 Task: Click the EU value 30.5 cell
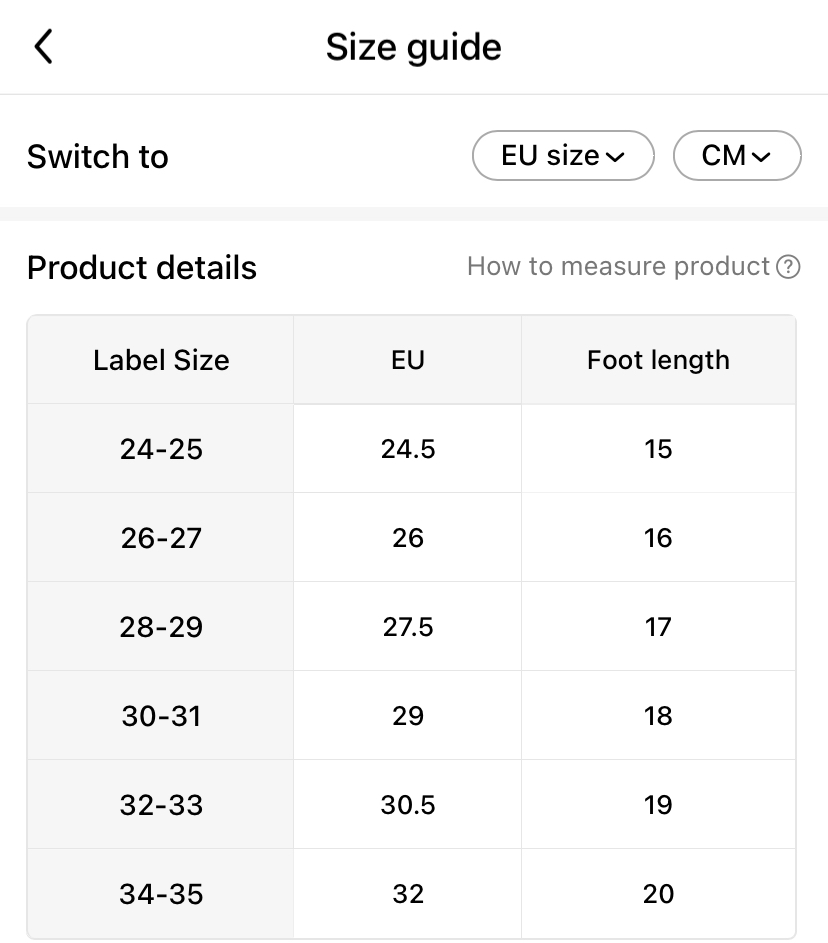[x=408, y=805]
